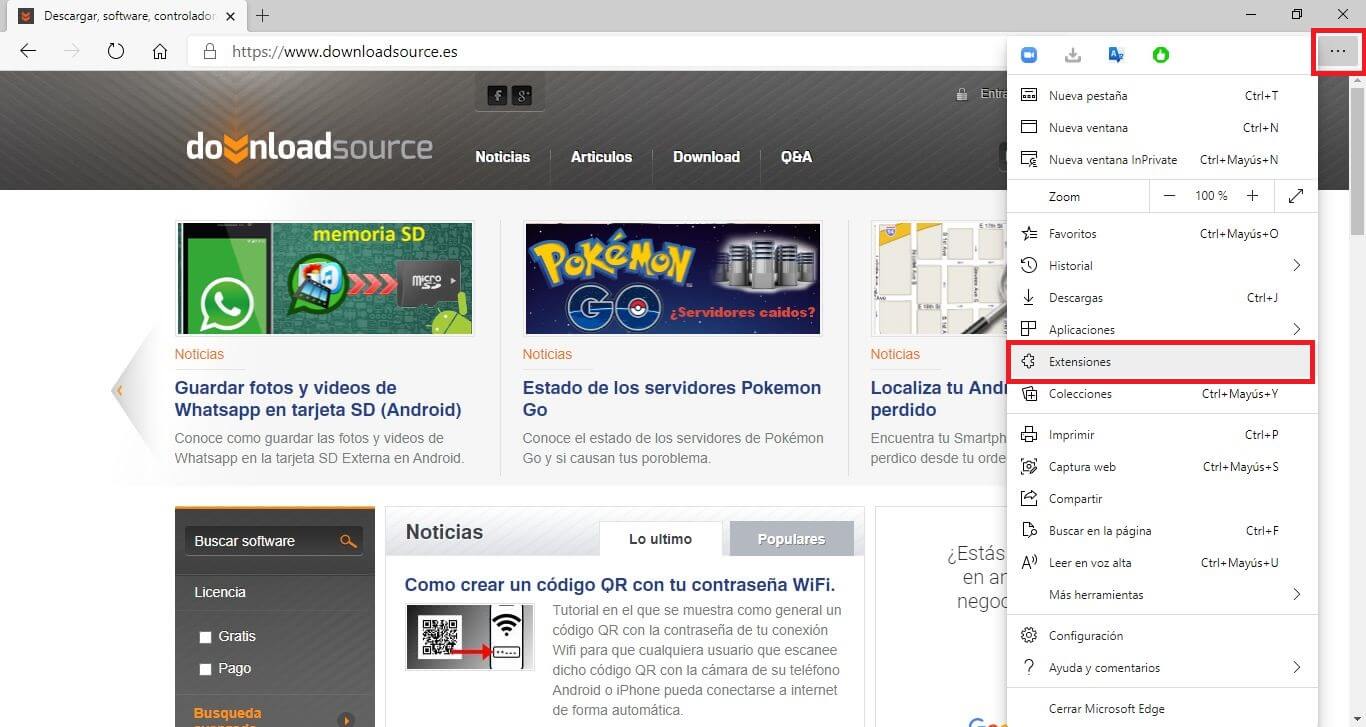Choose Cerrar Microsoft Edge
The image size is (1366, 727).
(x=1162, y=709)
